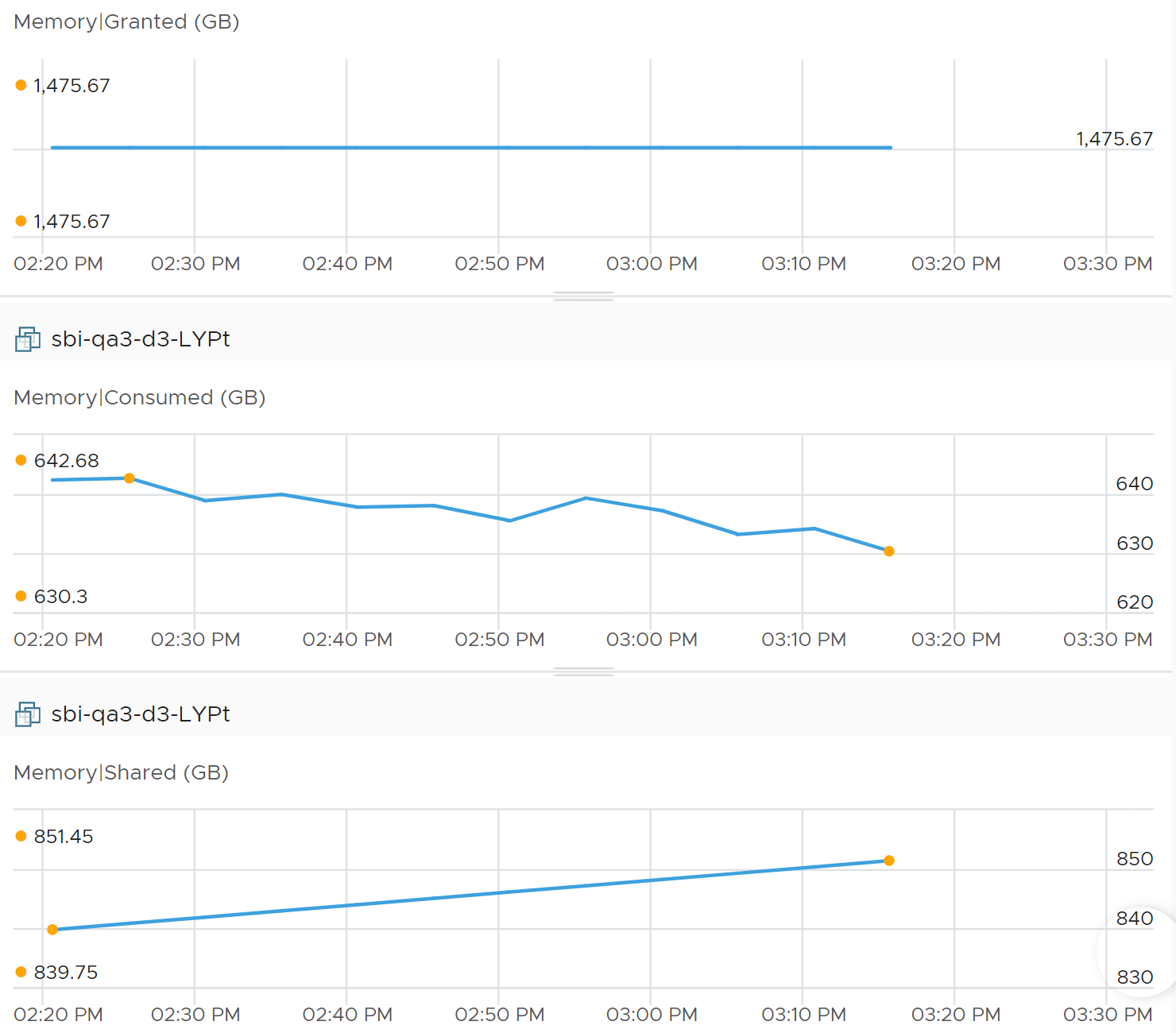Image resolution: width=1176 pixels, height=1033 pixels.
Task: Click the 1,475.67 right axis label
Action: click(1115, 139)
